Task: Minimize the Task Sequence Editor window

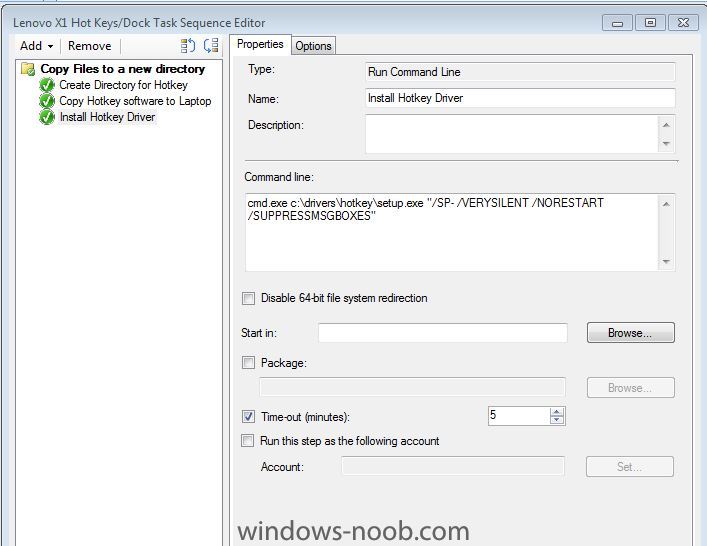Action: [617, 23]
